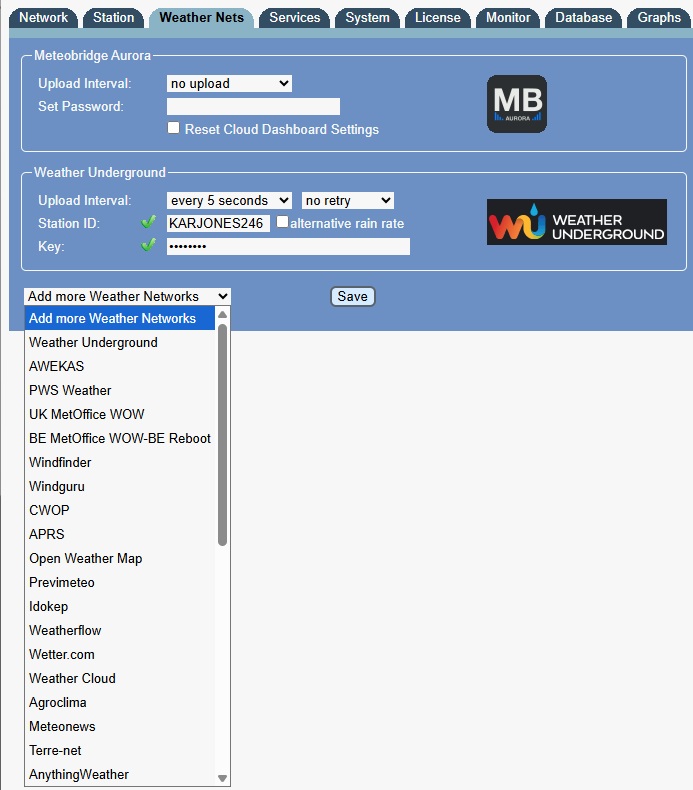The height and width of the screenshot is (790, 693).
Task: Choose 'Open Weather Map' option
Action: click(x=120, y=558)
